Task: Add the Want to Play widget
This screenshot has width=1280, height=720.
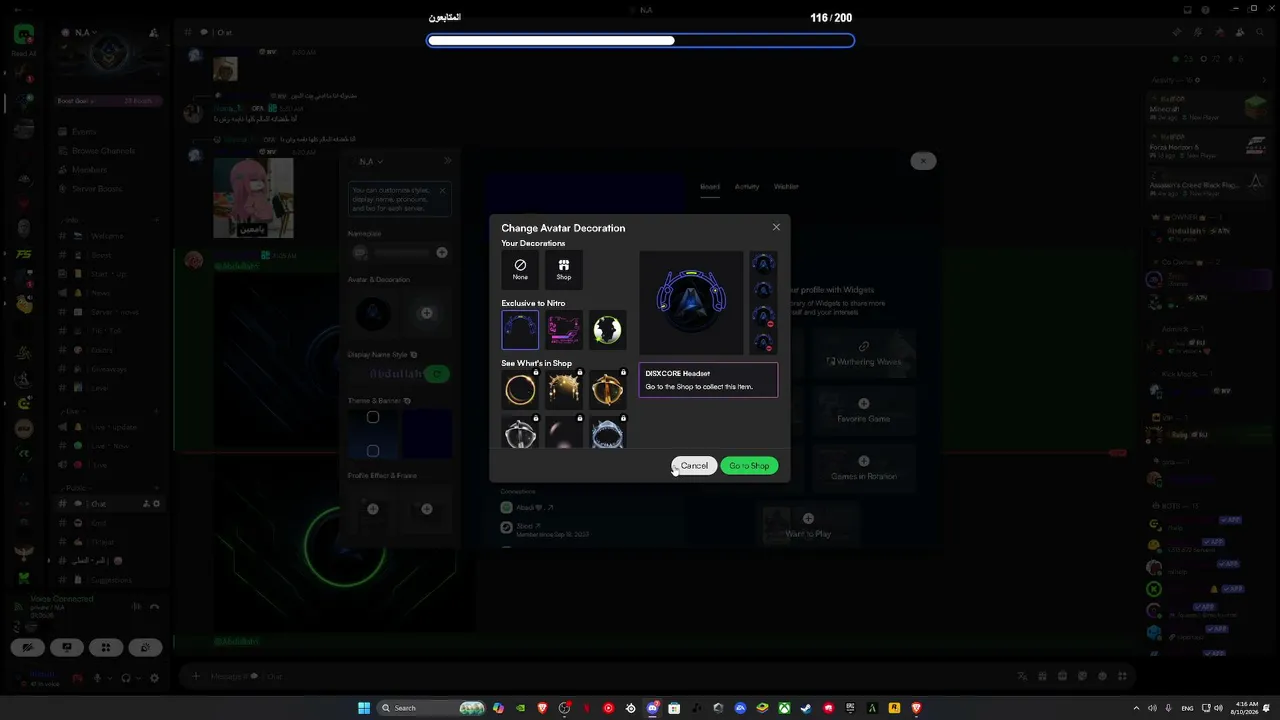Action: point(808,524)
